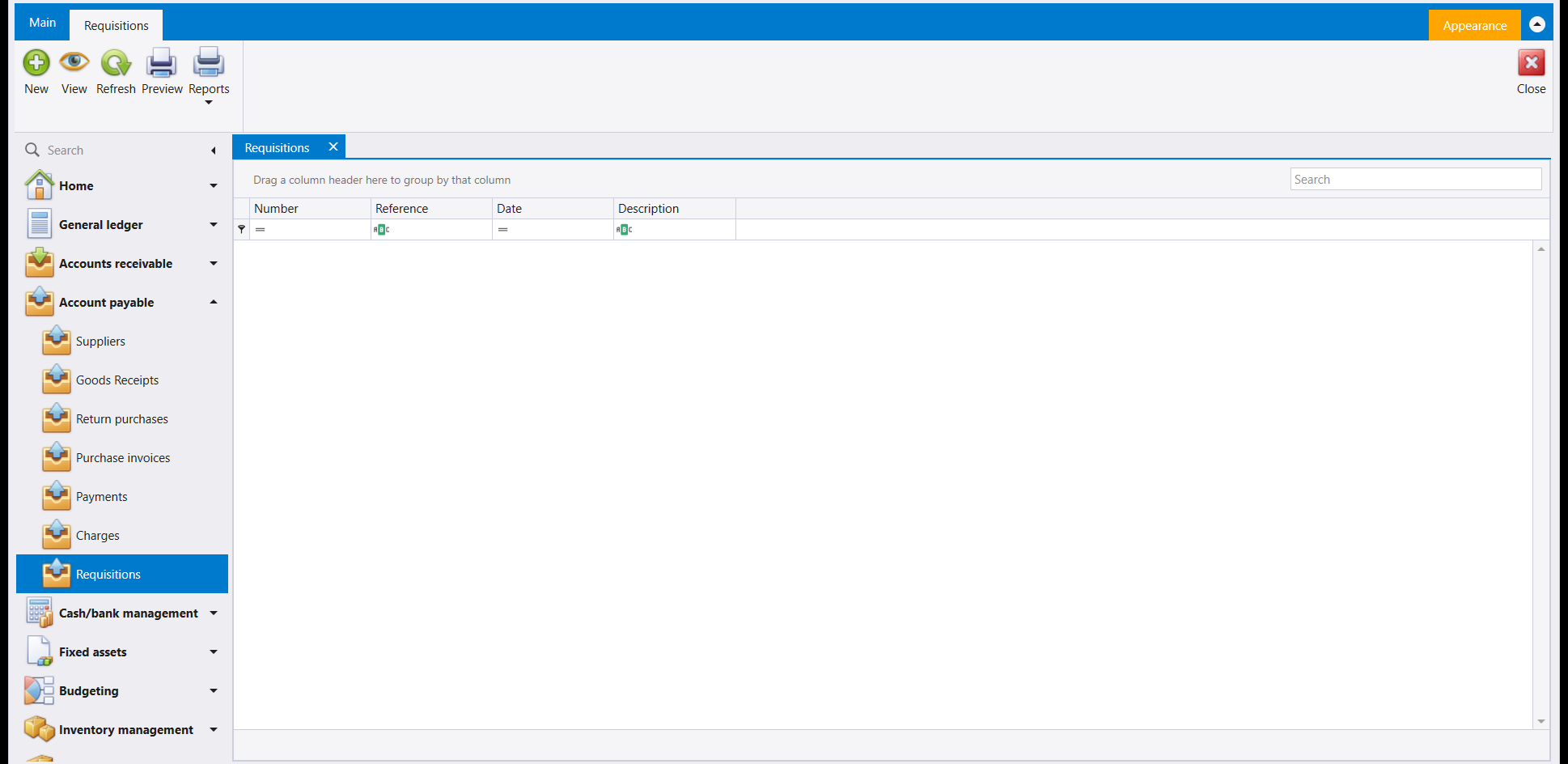Click Description filter condition icon

pos(624,230)
